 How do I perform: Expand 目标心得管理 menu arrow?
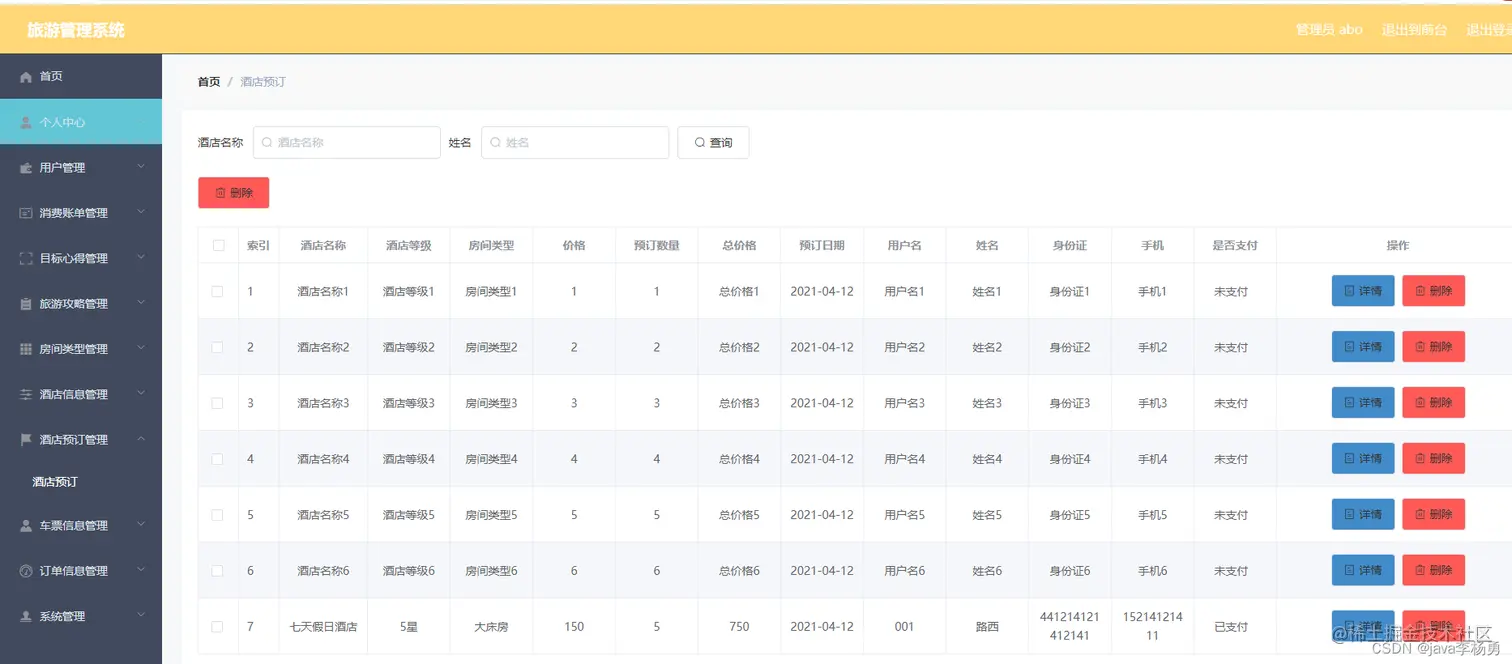[141, 258]
